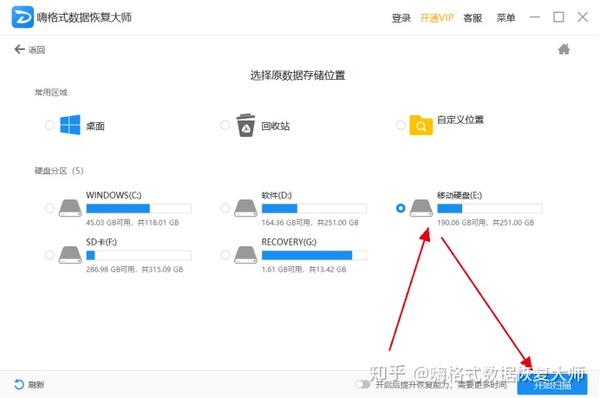Viewport: 600px width, 398px height.
Task: Click the 刷新 refresh label
Action: (x=36, y=385)
